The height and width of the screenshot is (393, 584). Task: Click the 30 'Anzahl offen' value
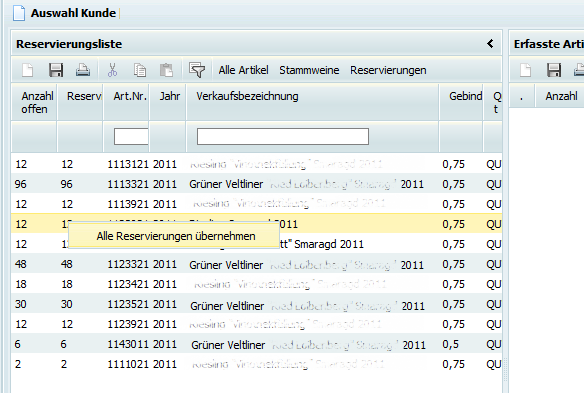(x=20, y=304)
